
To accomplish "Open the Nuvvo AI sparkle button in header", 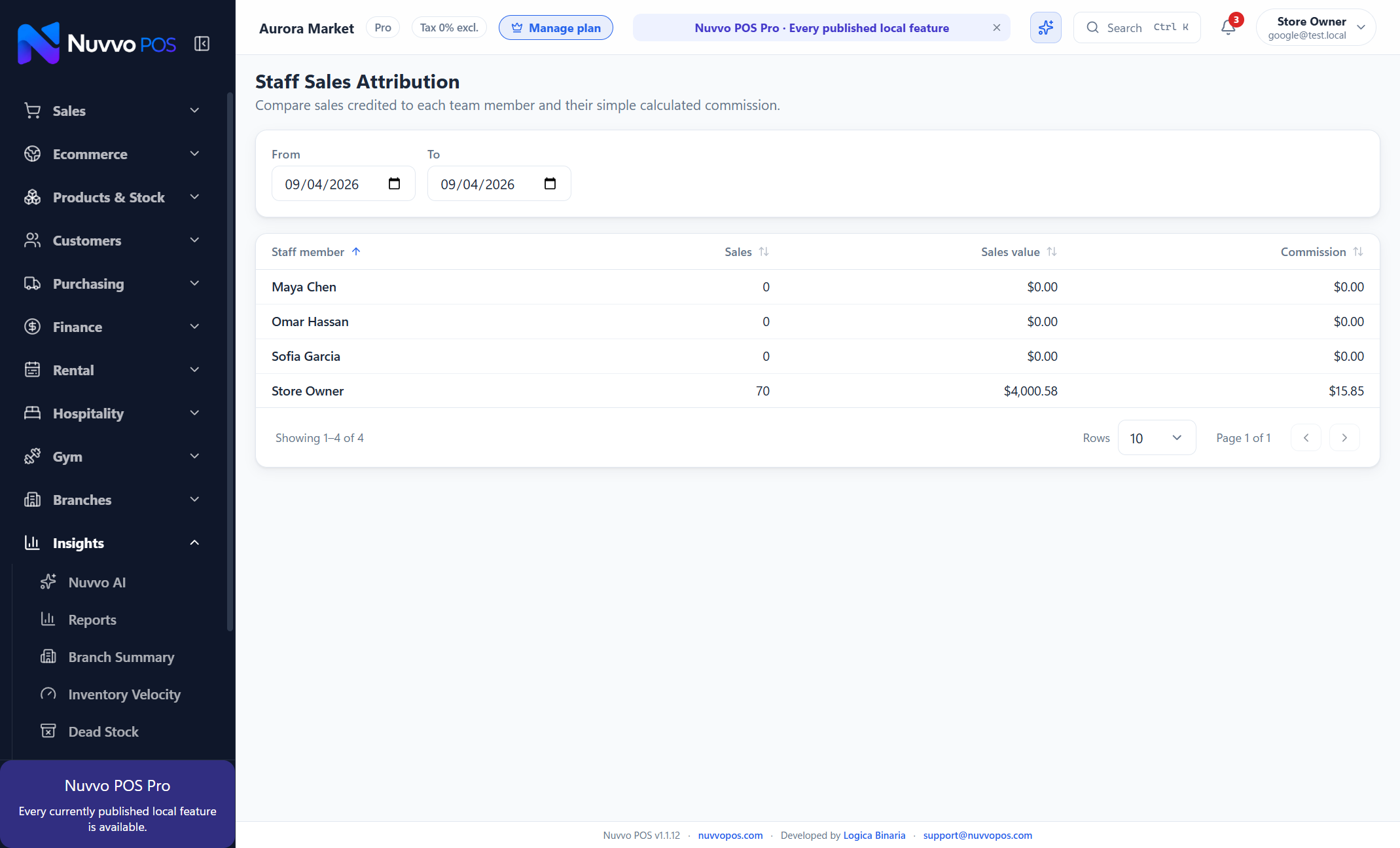I will (x=1045, y=28).
